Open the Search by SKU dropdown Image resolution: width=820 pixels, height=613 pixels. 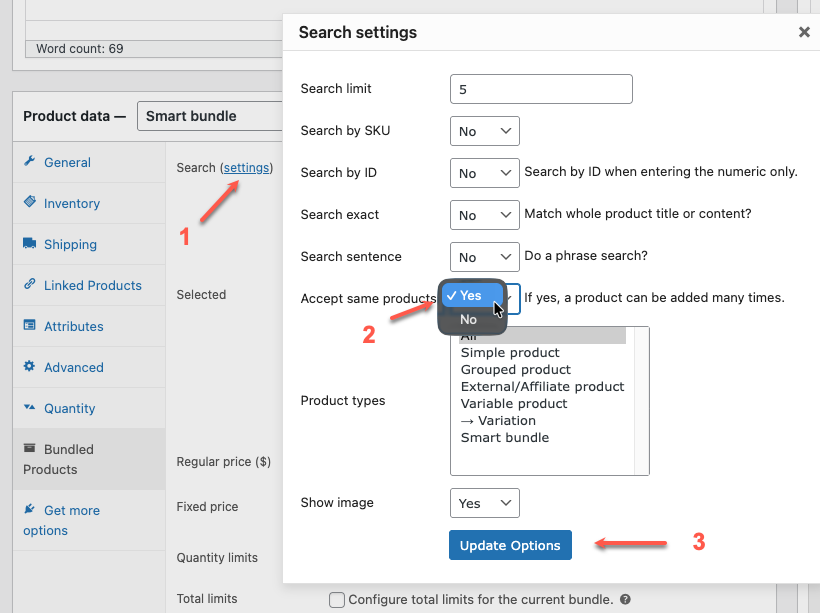tap(485, 131)
